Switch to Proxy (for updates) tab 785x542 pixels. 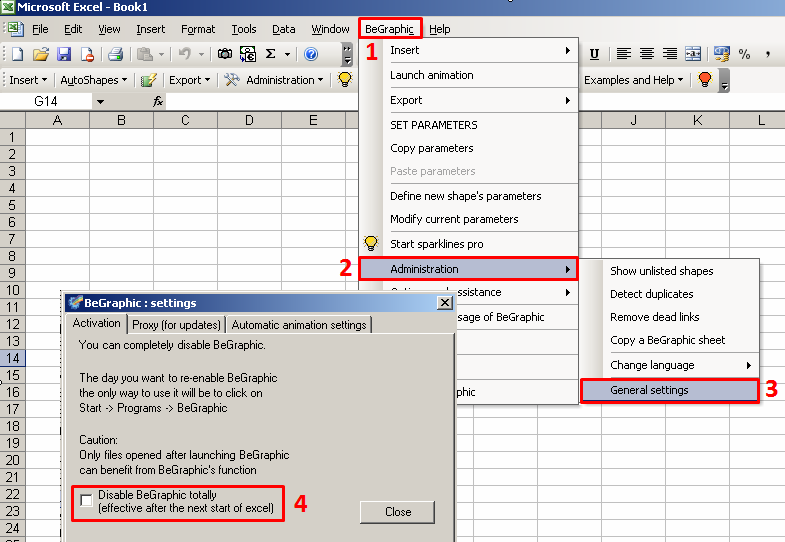pyautogui.click(x=176, y=324)
